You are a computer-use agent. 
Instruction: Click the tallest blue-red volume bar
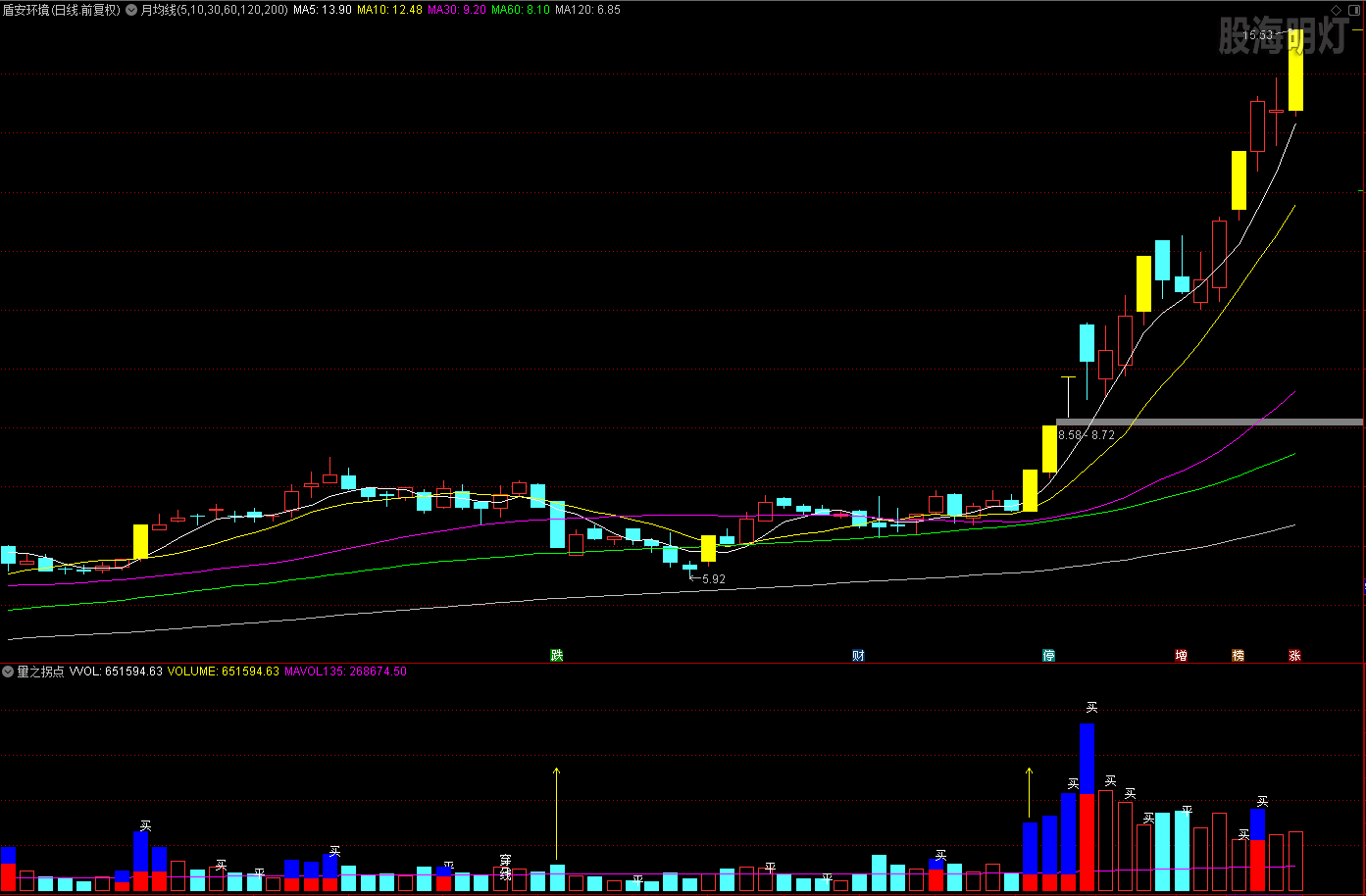click(1087, 804)
